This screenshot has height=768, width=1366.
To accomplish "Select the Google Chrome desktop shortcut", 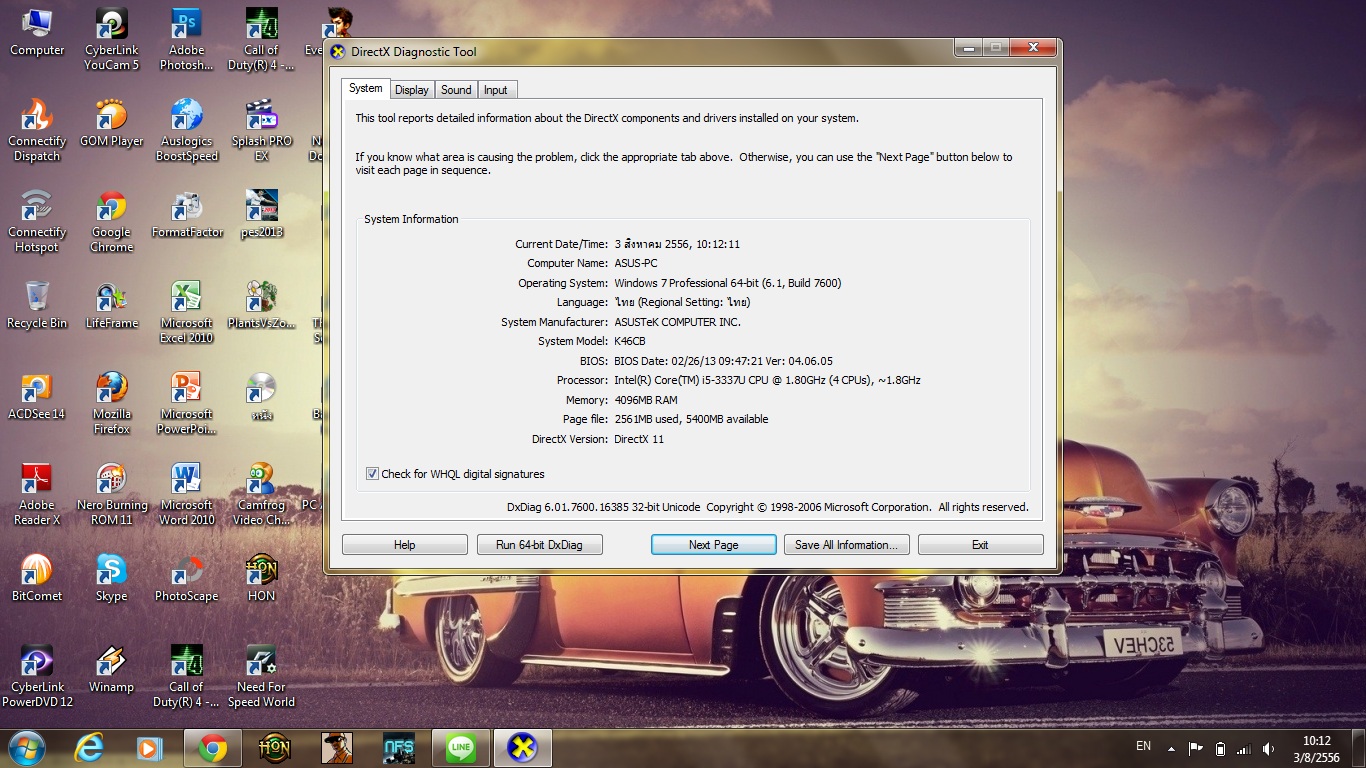I will tap(112, 222).
